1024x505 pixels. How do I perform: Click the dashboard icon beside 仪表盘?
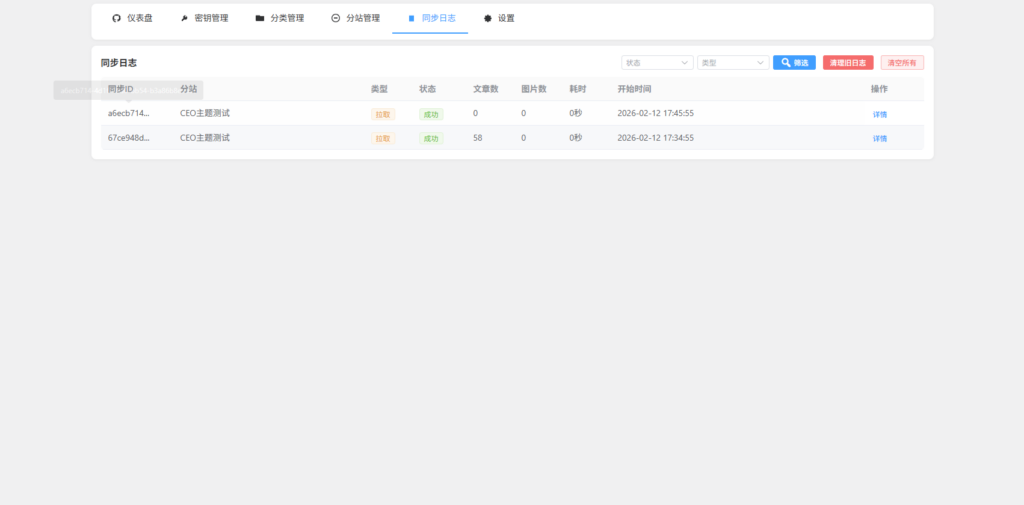(x=116, y=18)
